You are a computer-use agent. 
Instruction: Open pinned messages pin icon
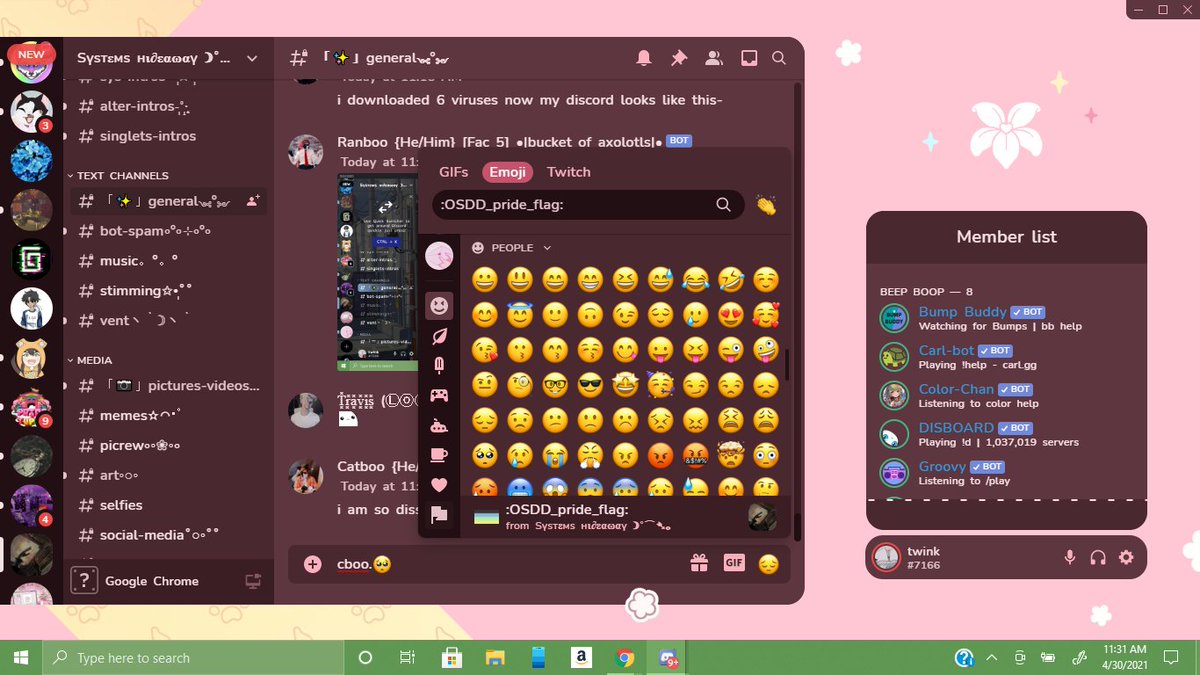pos(679,59)
